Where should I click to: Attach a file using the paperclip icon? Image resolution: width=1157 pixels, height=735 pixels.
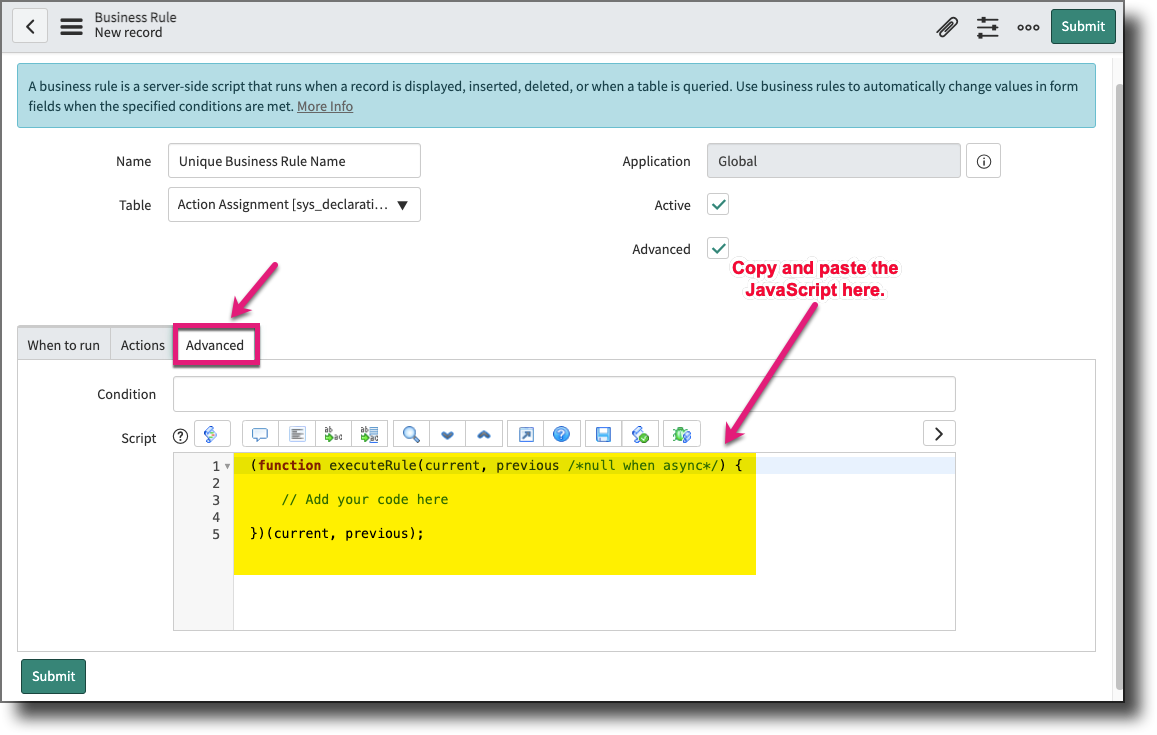tap(947, 27)
